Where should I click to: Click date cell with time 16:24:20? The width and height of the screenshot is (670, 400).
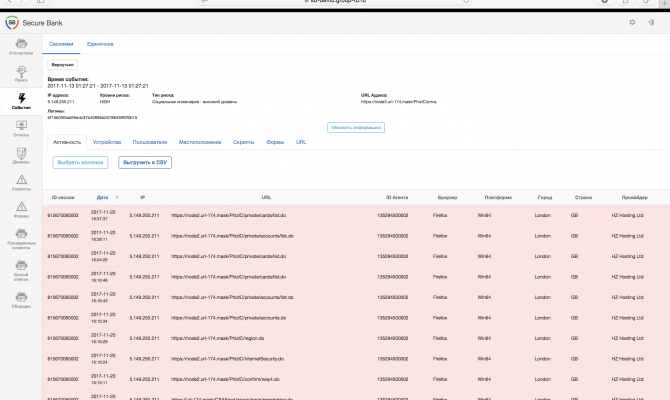[x=103, y=256]
